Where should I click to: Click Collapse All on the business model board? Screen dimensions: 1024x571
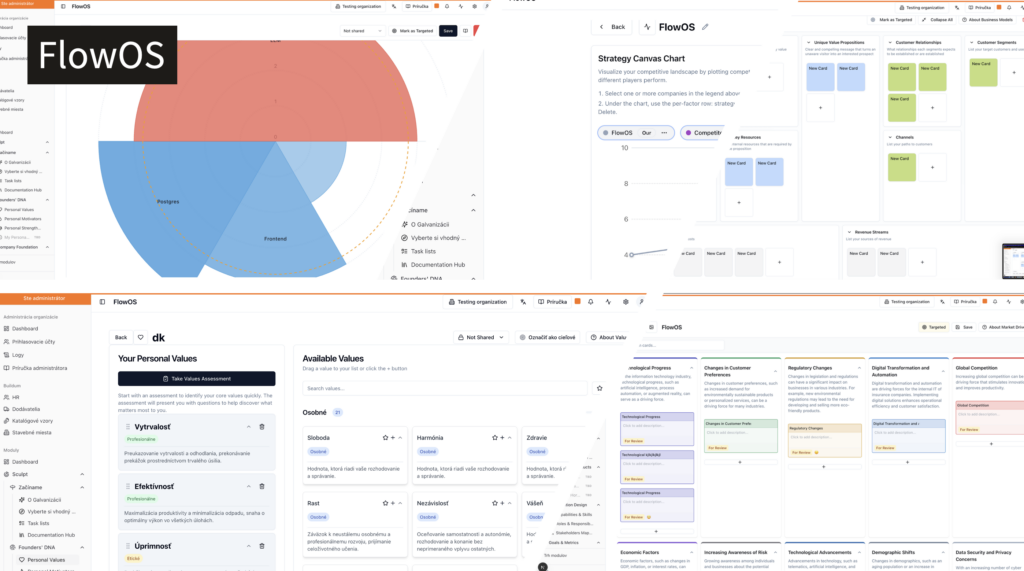tap(937, 20)
